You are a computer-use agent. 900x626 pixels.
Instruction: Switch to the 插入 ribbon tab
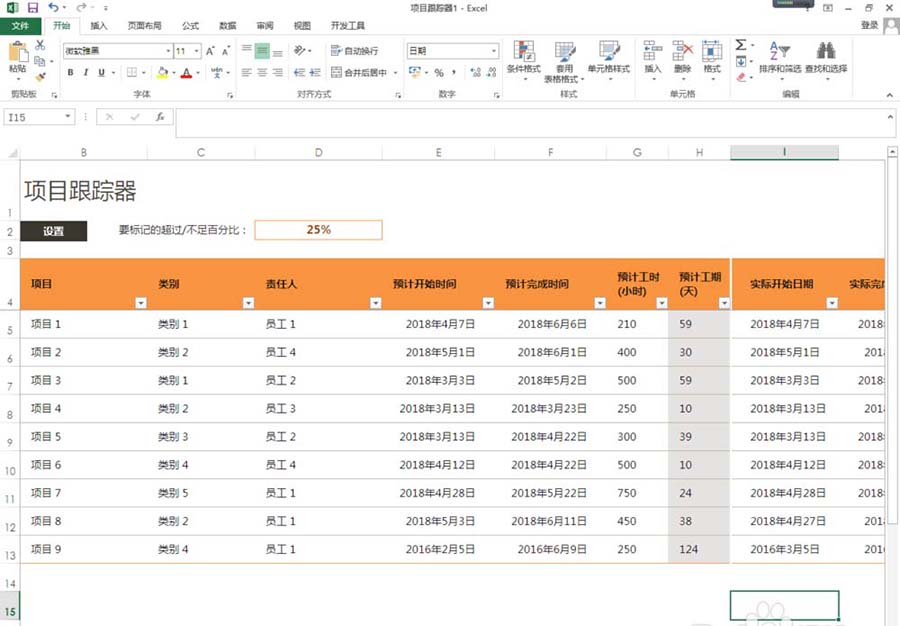point(99,26)
